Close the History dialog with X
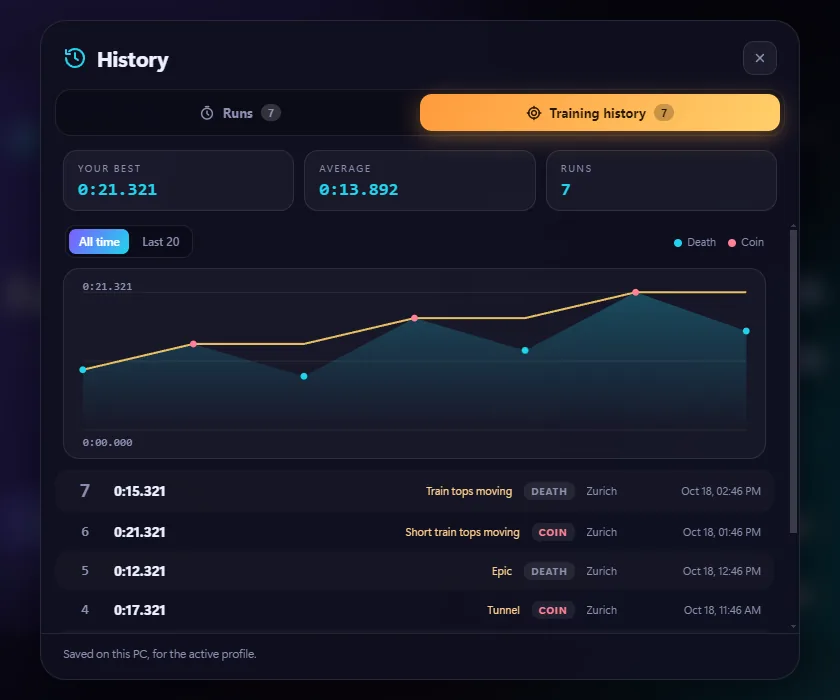 [760, 58]
